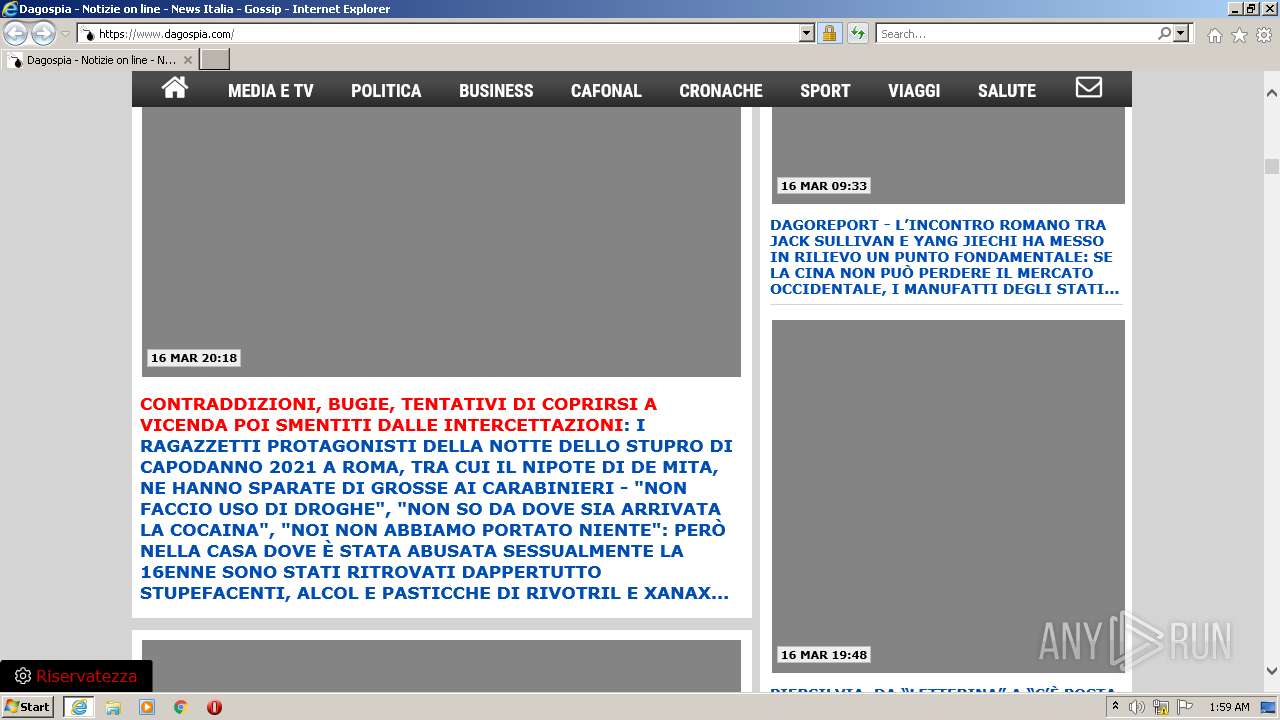Image resolution: width=1280 pixels, height=720 pixels.
Task: Open Riservatezza privacy settings
Action: [x=76, y=676]
